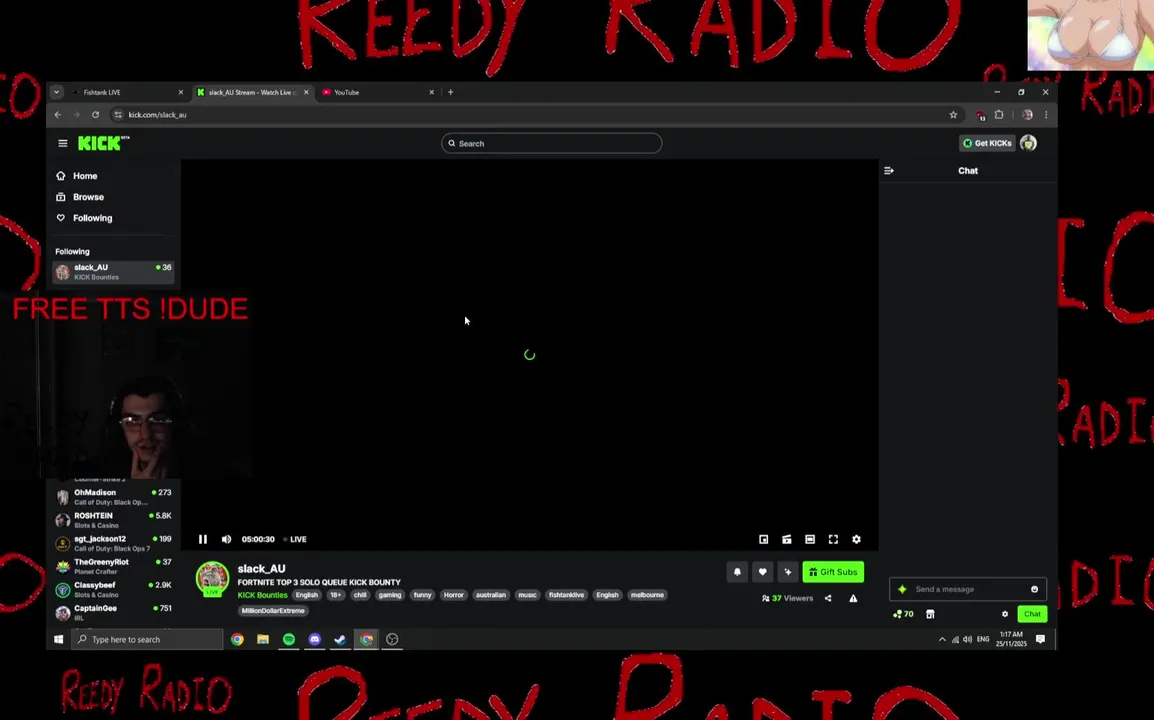Open the tab search dropdown arrow

click(x=57, y=92)
